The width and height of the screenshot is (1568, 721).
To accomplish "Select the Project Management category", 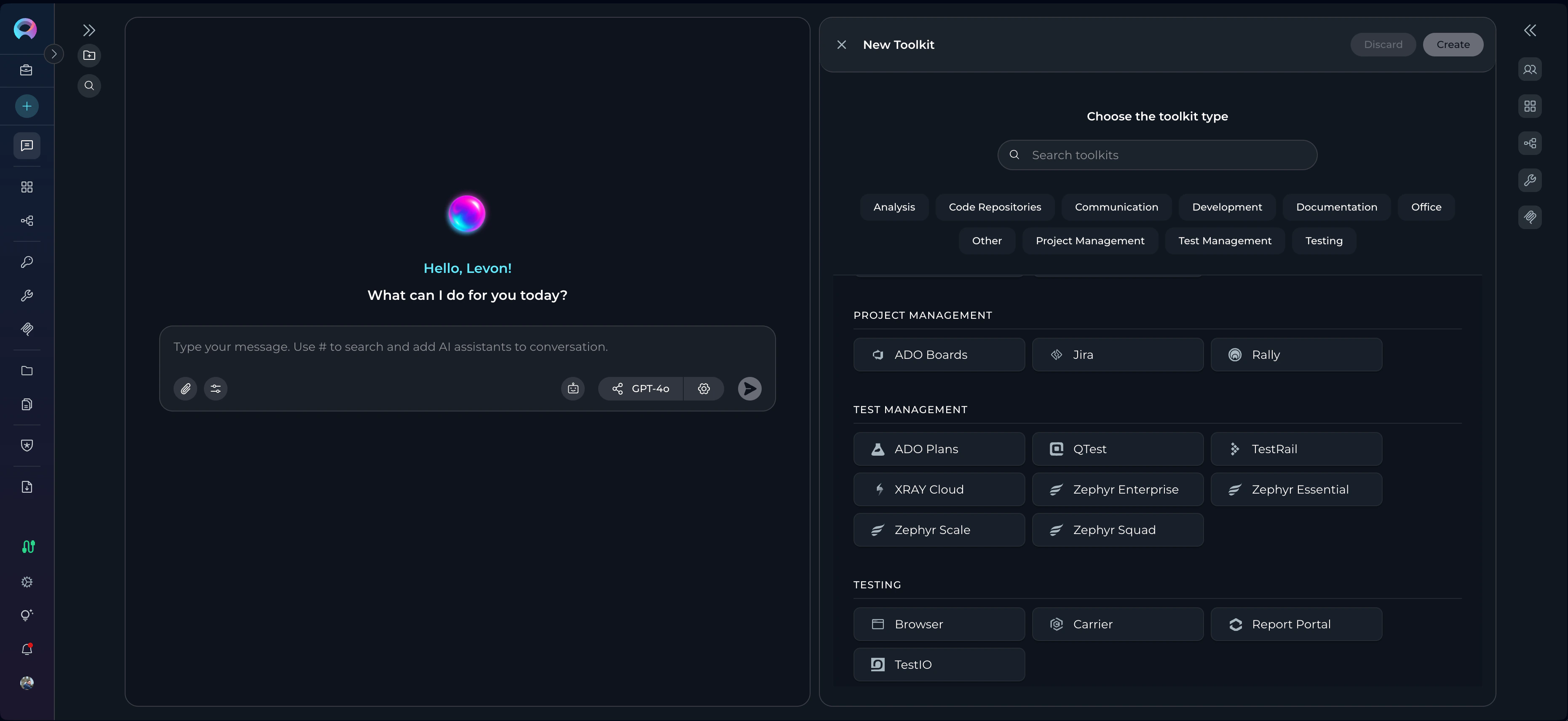I will [x=1089, y=240].
